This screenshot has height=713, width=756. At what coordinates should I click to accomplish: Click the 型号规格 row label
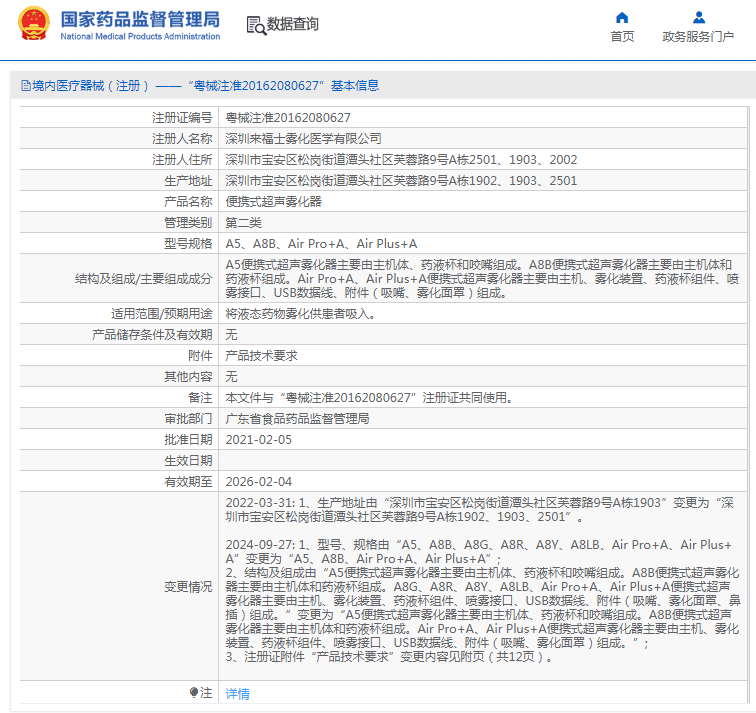coord(188,244)
